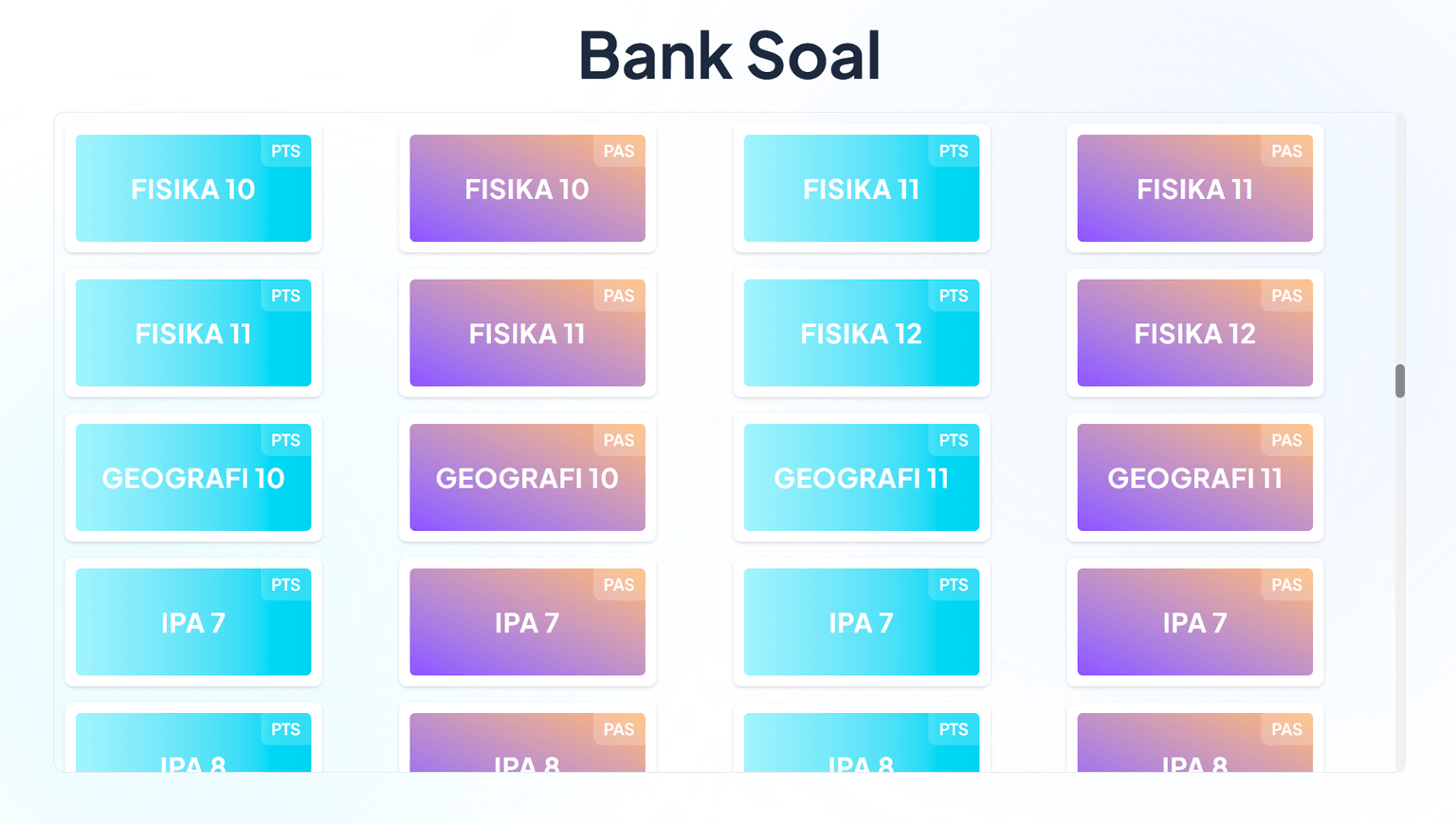Image resolution: width=1456 pixels, height=824 pixels.
Task: Open the FISIKA 11 PTS card in row one
Action: coord(861,189)
